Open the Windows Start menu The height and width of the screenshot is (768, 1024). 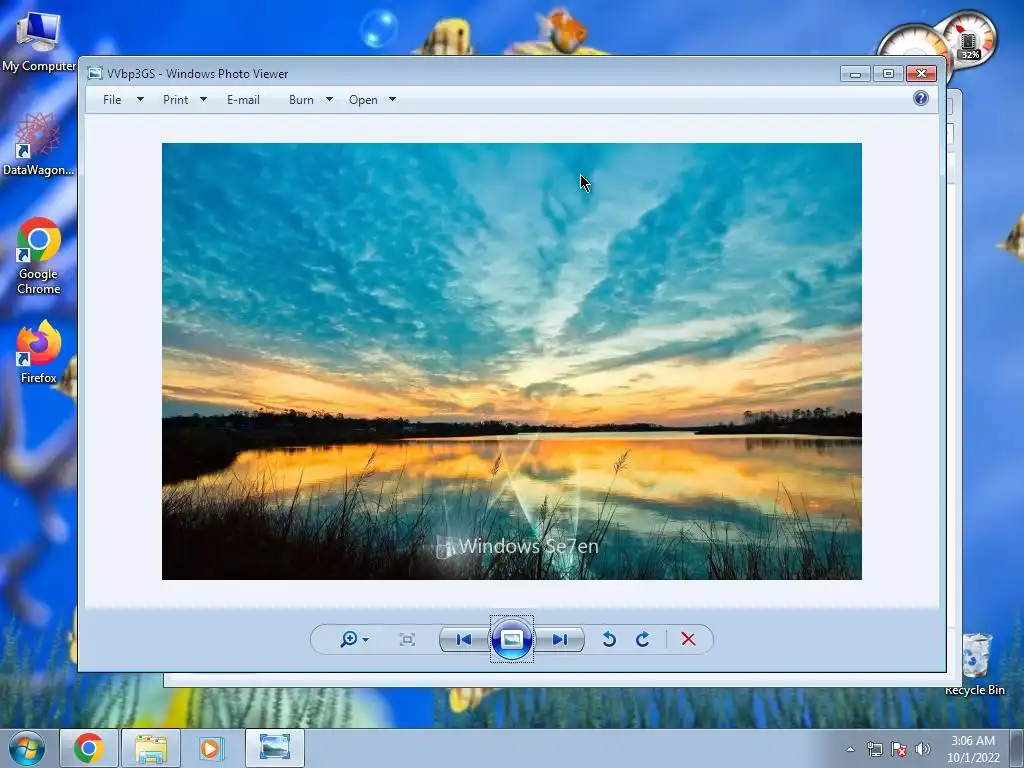pos(27,748)
